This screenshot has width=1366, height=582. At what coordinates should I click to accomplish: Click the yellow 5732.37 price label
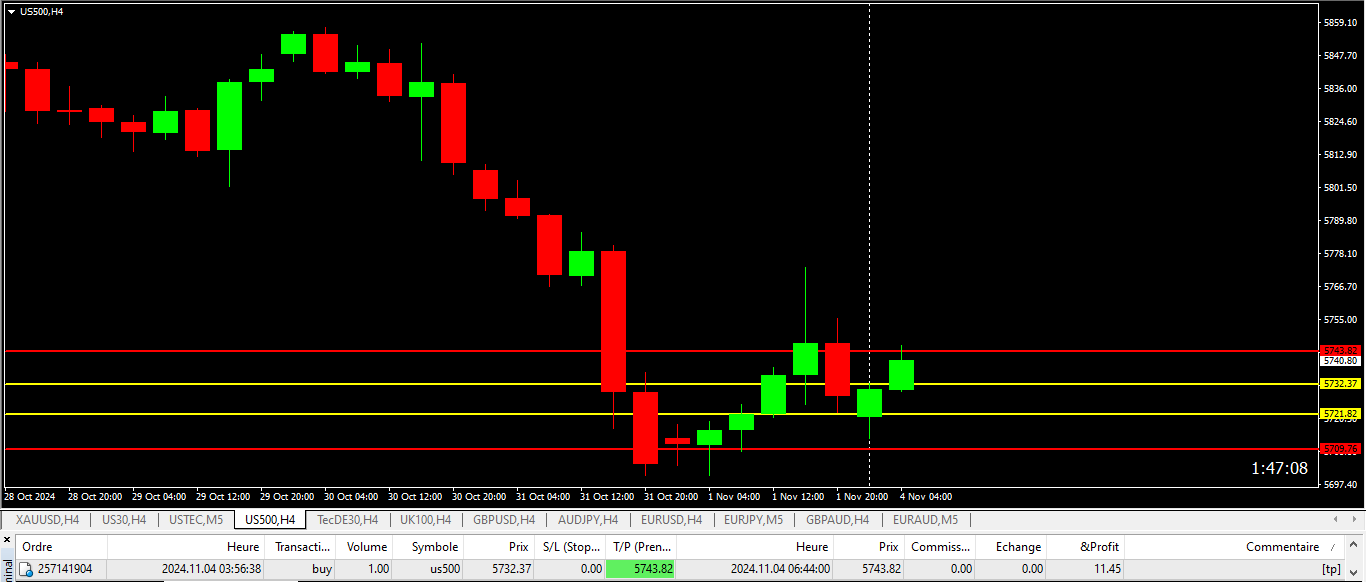point(1340,384)
